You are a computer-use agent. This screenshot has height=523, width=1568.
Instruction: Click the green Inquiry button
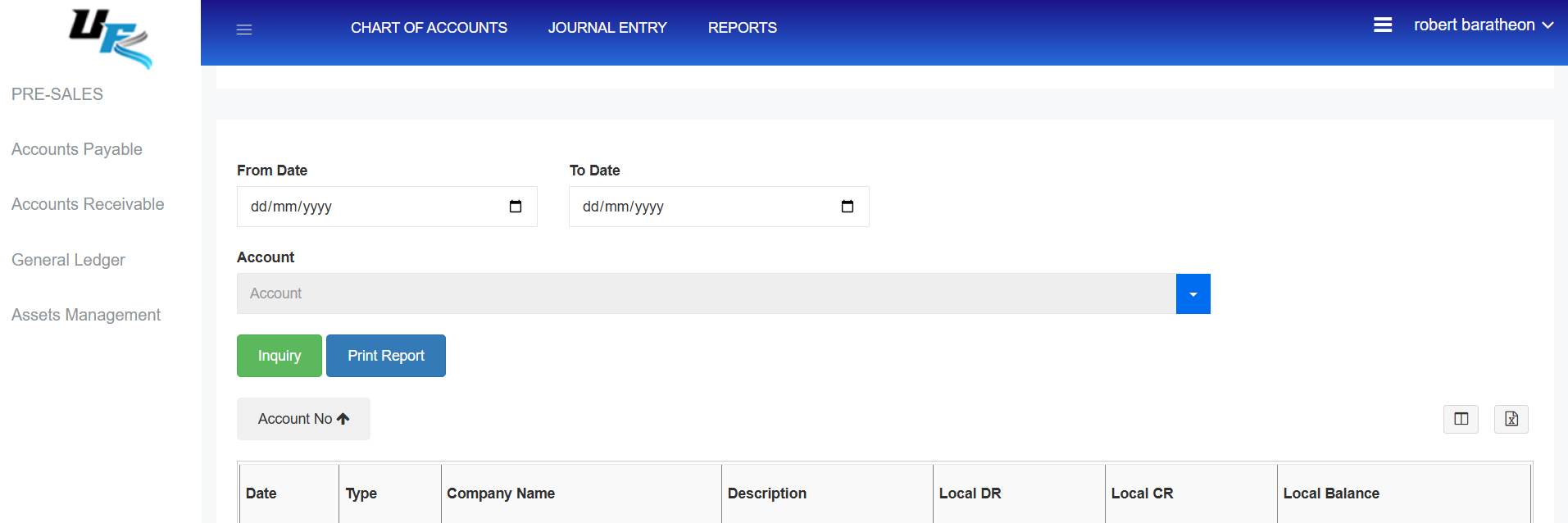click(x=280, y=356)
